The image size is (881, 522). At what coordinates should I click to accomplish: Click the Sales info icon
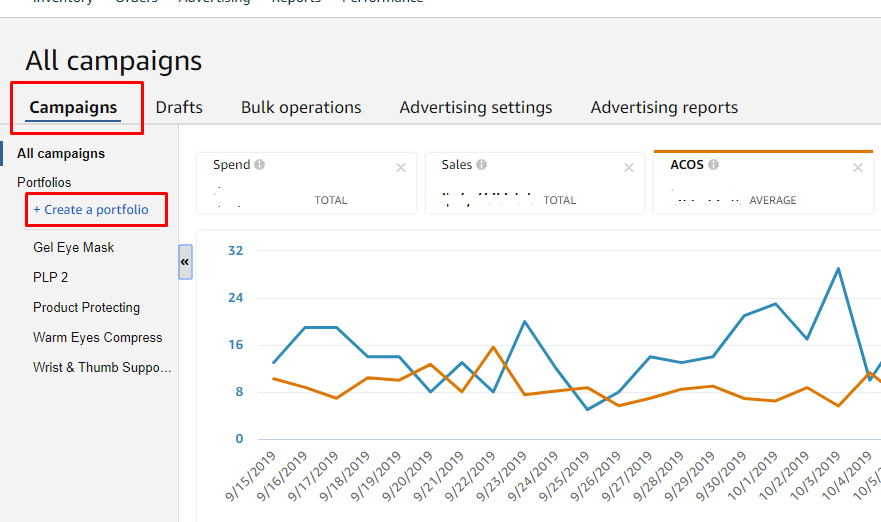482,165
